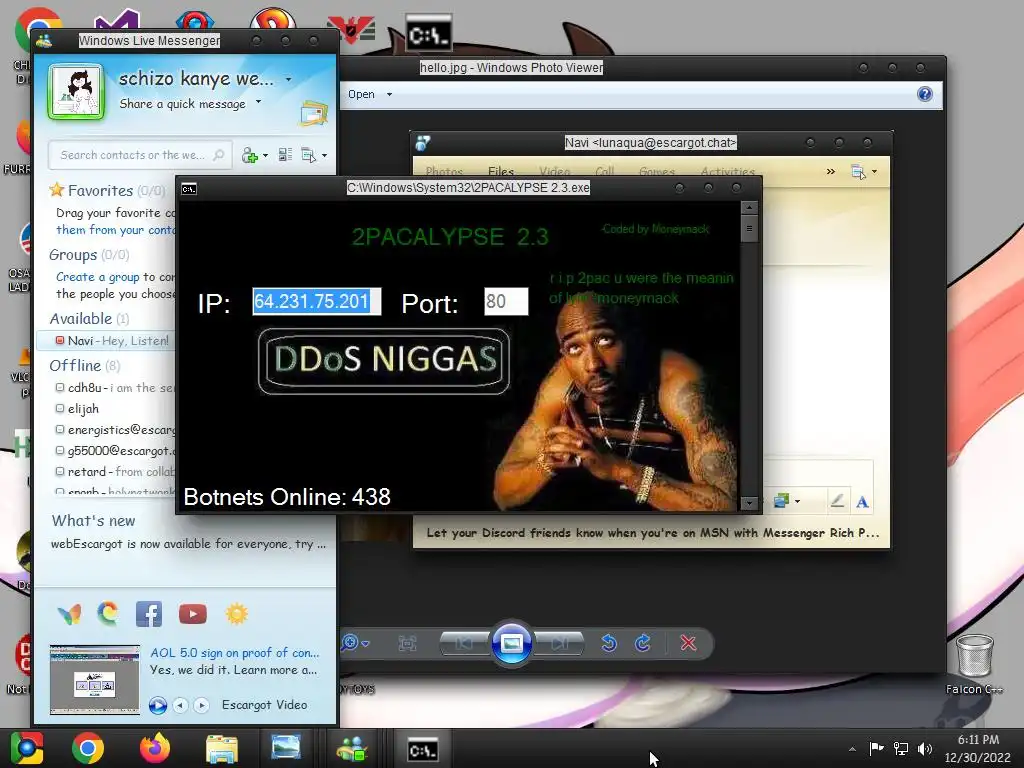
Task: Play the Escargot Video with play button
Action: (157, 705)
